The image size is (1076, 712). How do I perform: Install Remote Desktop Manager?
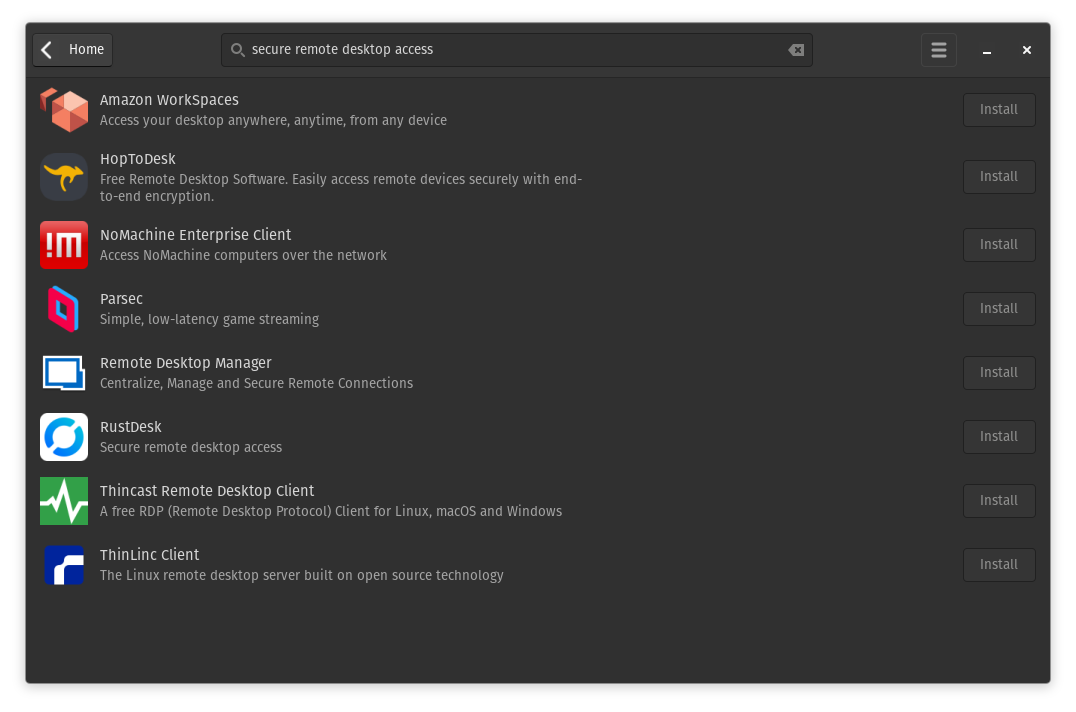pyautogui.click(x=999, y=372)
